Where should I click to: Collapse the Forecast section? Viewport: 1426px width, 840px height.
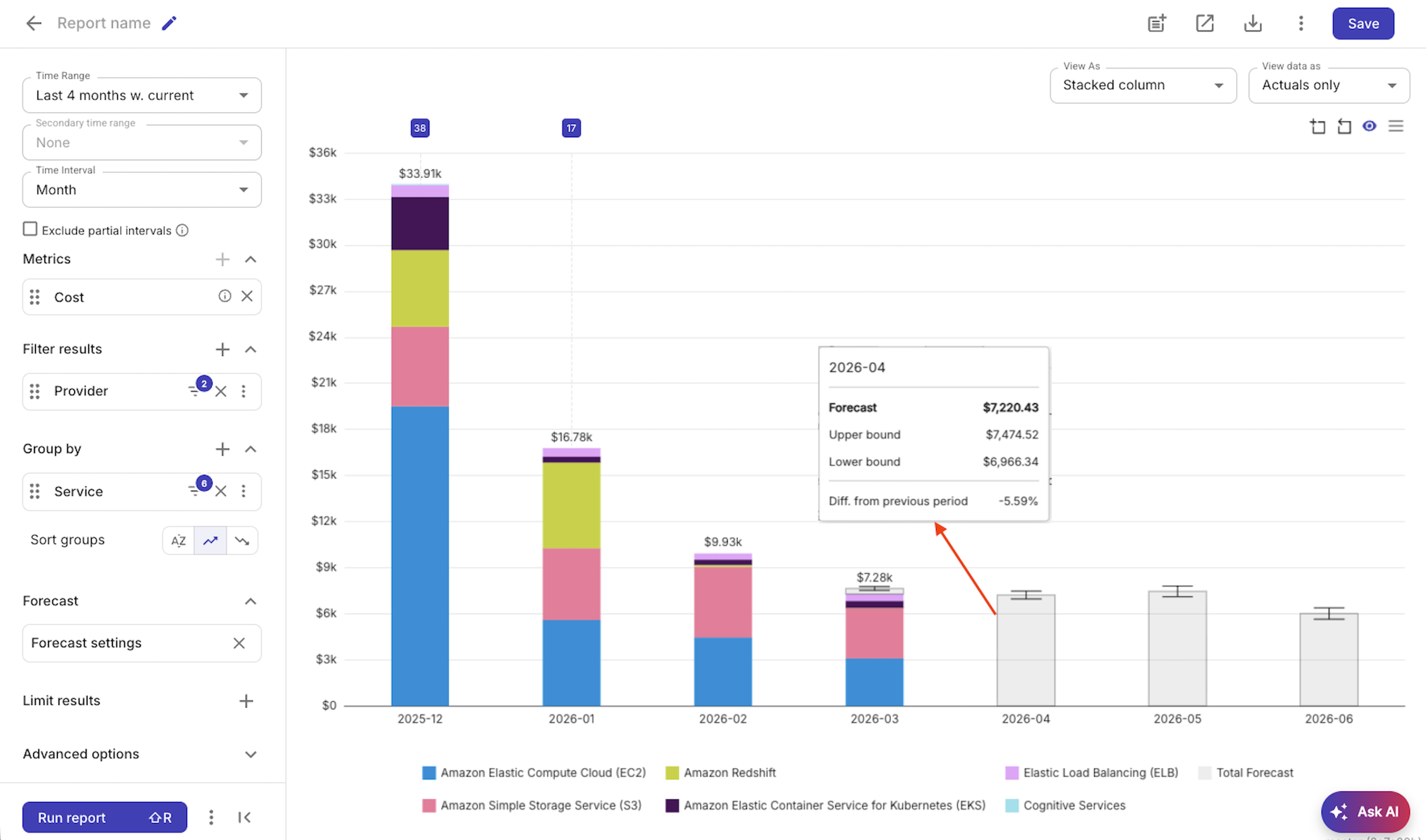click(251, 601)
